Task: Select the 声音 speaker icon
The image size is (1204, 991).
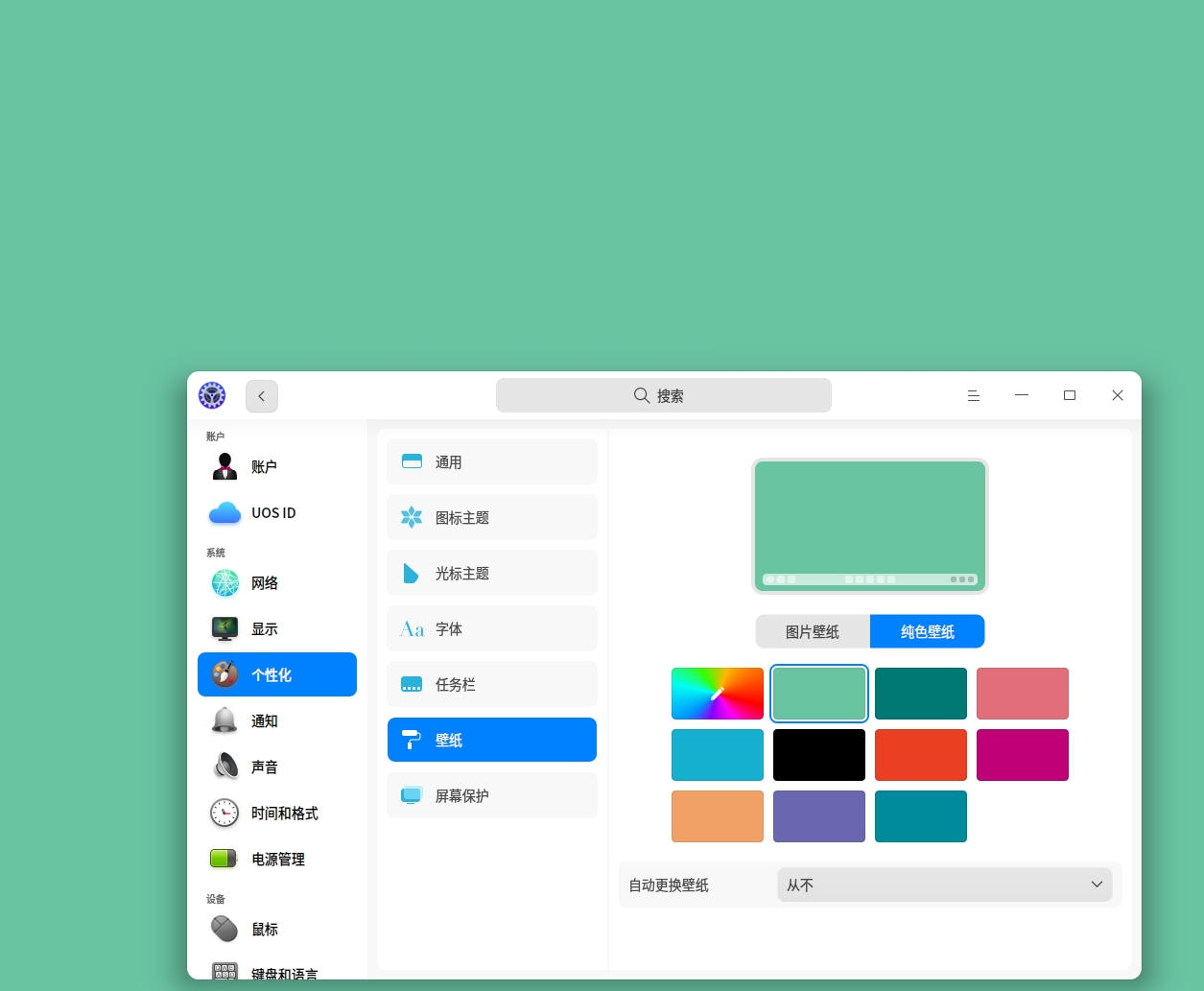Action: tap(225, 767)
